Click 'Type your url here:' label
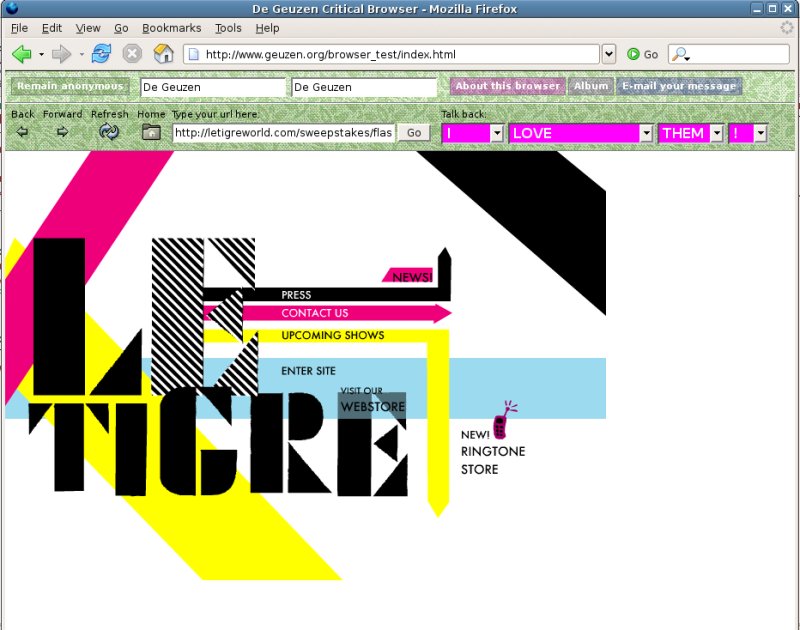This screenshot has width=800, height=630. point(215,114)
